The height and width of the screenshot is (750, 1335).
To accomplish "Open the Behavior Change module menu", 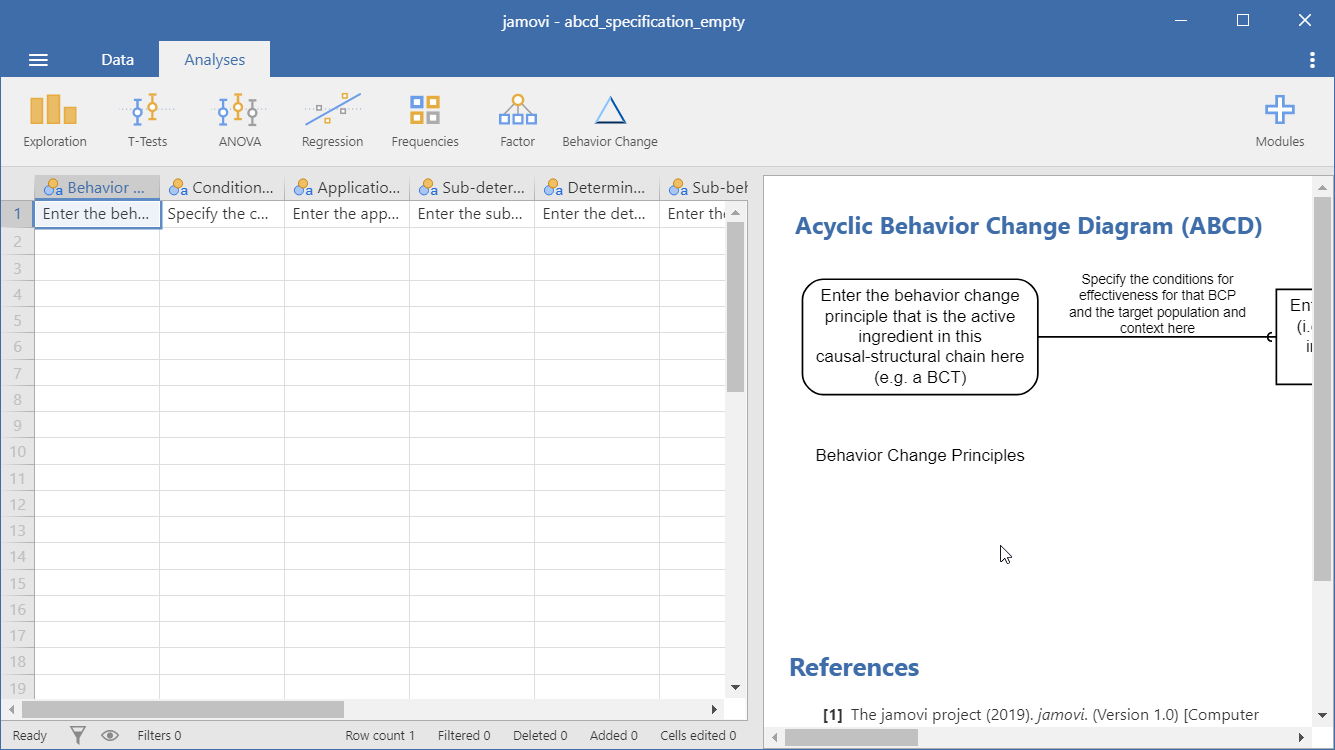I will [x=610, y=121].
